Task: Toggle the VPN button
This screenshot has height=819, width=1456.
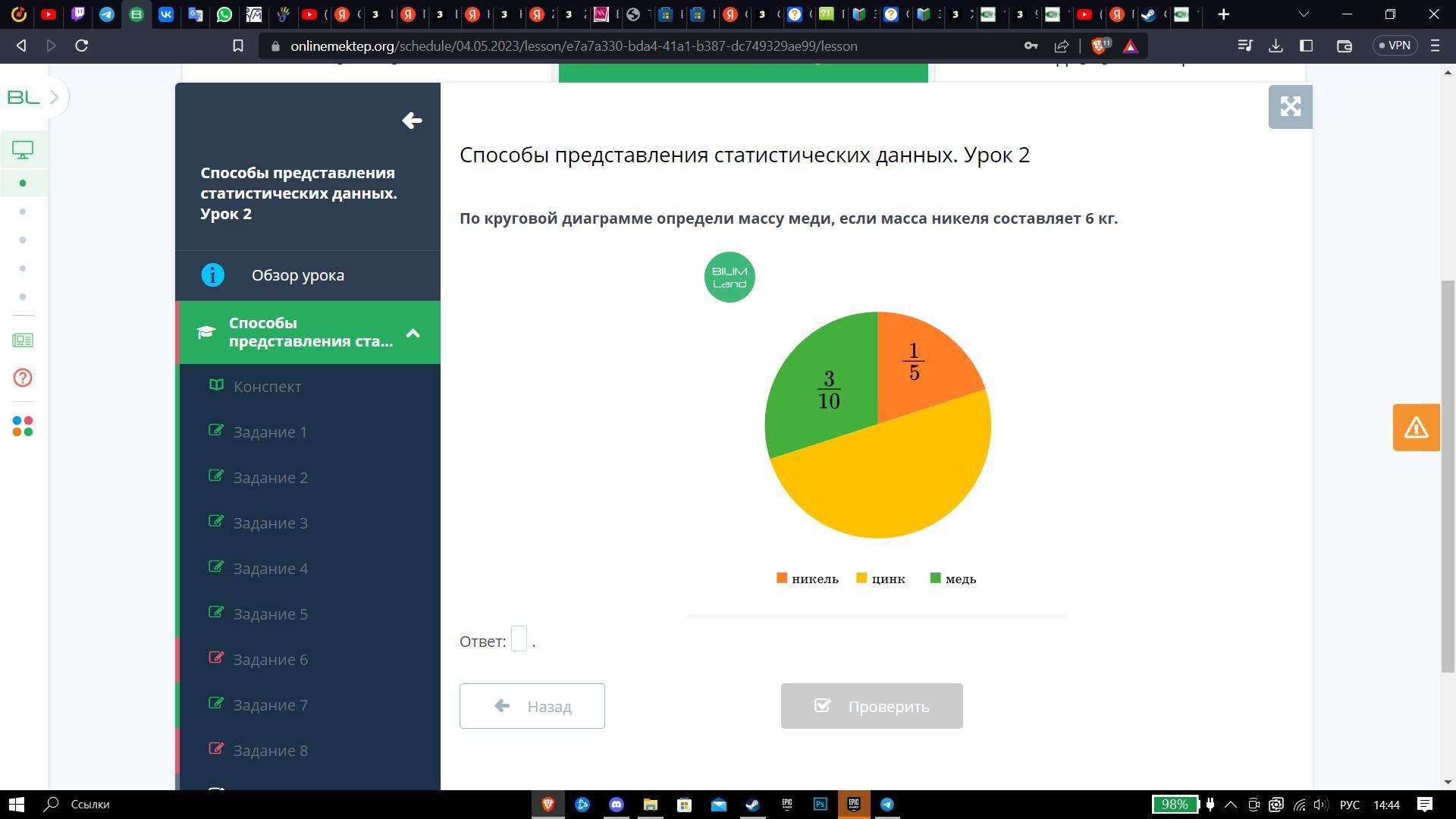Action: [1395, 45]
